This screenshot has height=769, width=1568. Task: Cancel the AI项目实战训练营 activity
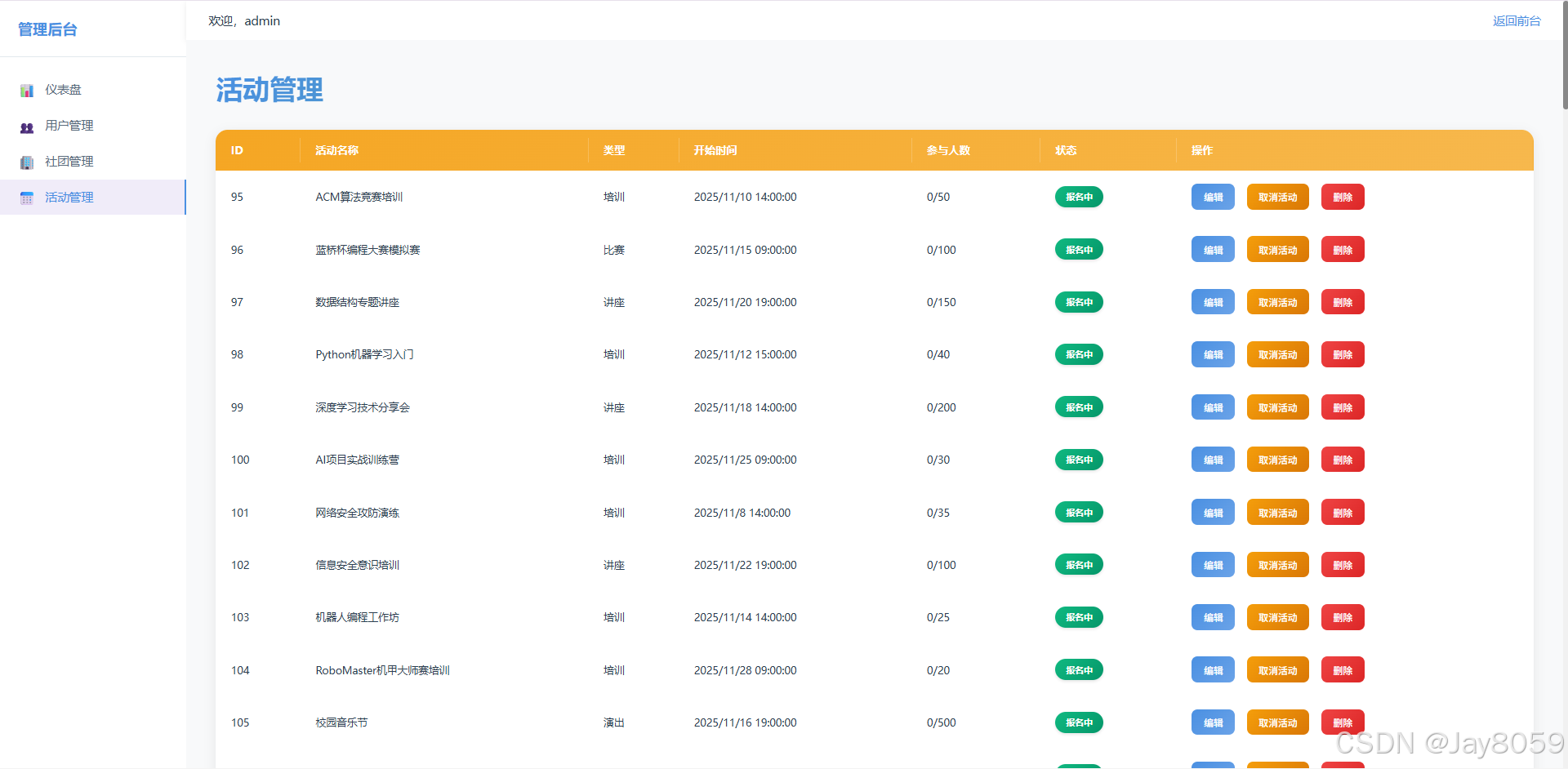point(1277,460)
